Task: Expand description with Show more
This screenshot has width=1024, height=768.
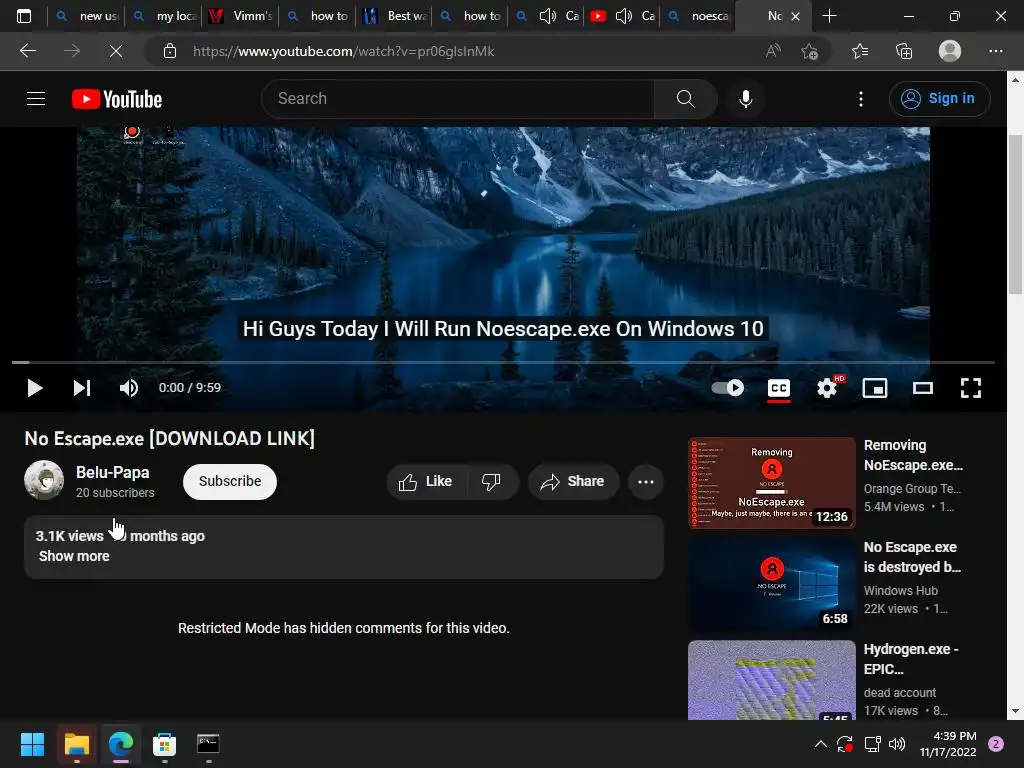Action: click(x=74, y=556)
